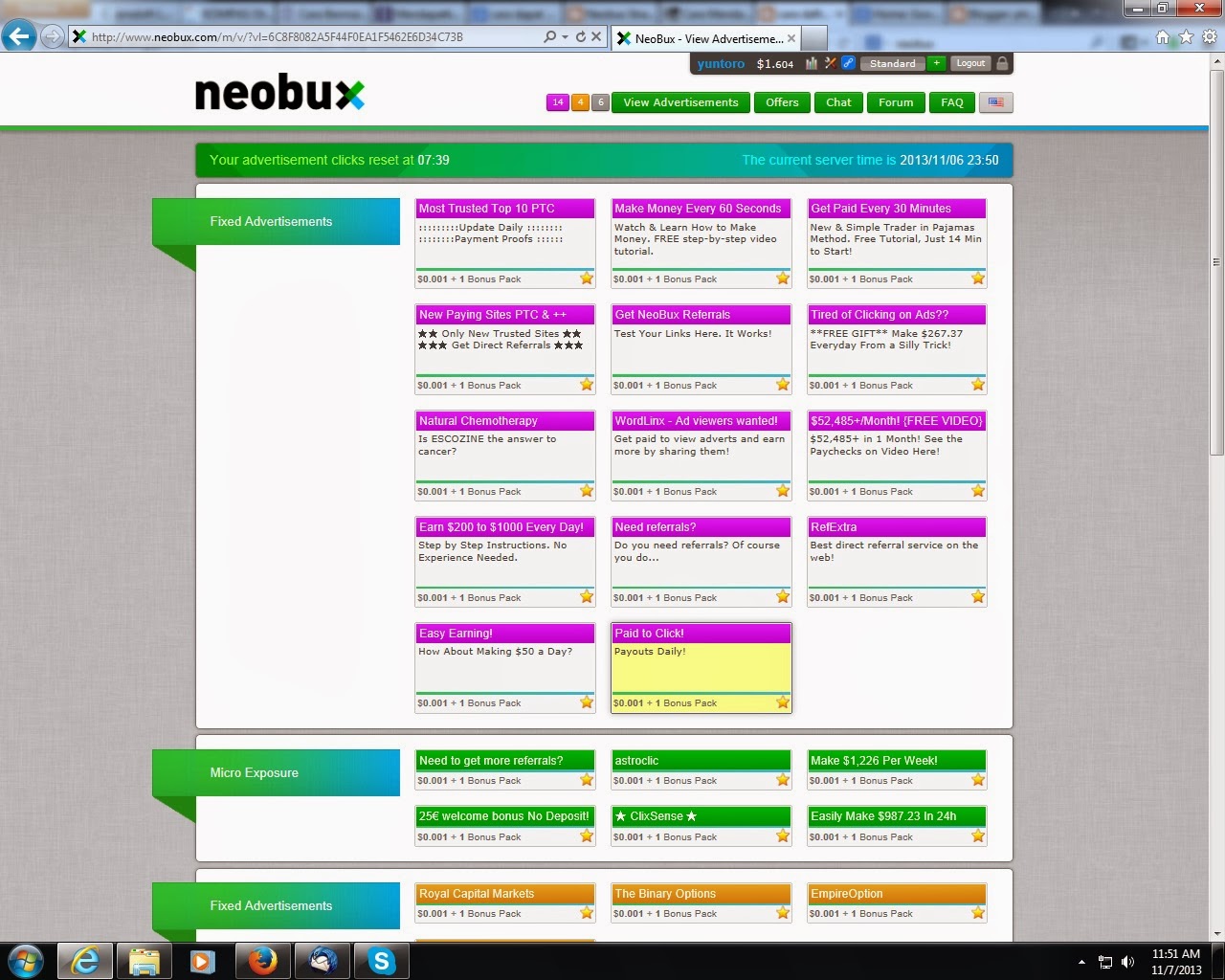Star the Paid to Click advertisement
Screen dimensions: 1225x980
782,702
